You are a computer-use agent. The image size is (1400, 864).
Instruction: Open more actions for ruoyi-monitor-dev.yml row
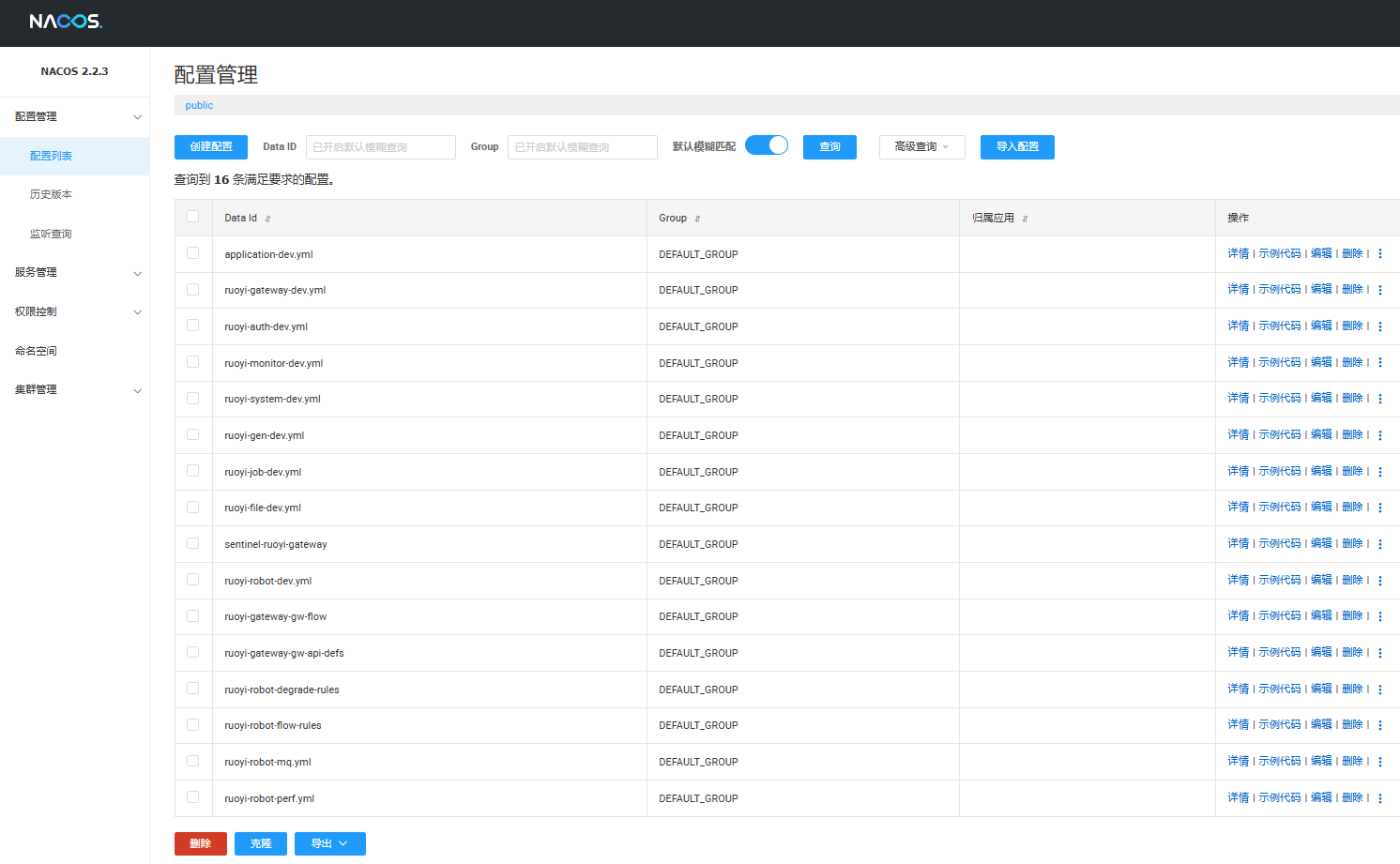1380,363
